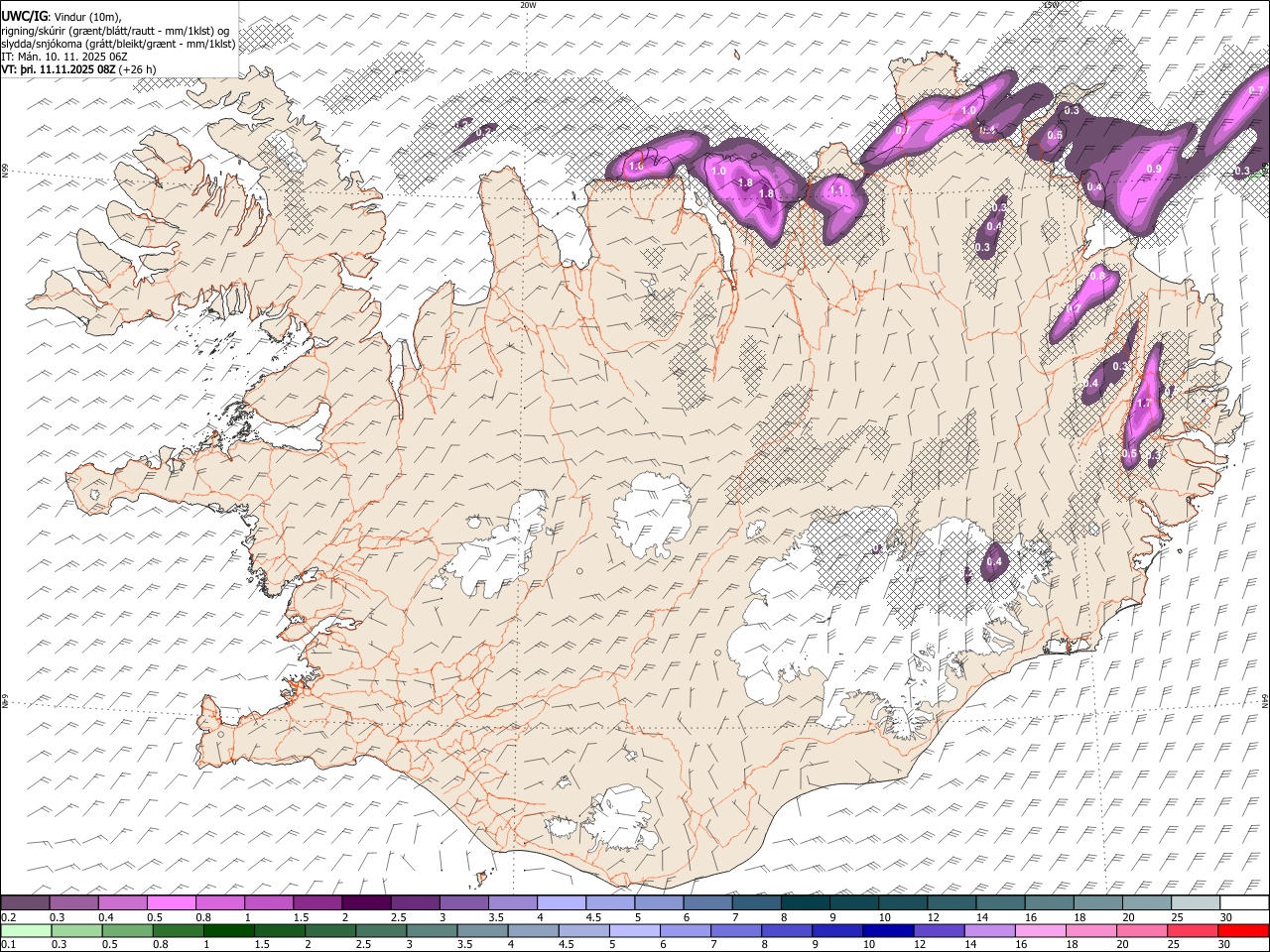This screenshot has width=1270, height=952.
Task: Click the rigning/skúrir legend description line
Action: pyautogui.click(x=114, y=30)
